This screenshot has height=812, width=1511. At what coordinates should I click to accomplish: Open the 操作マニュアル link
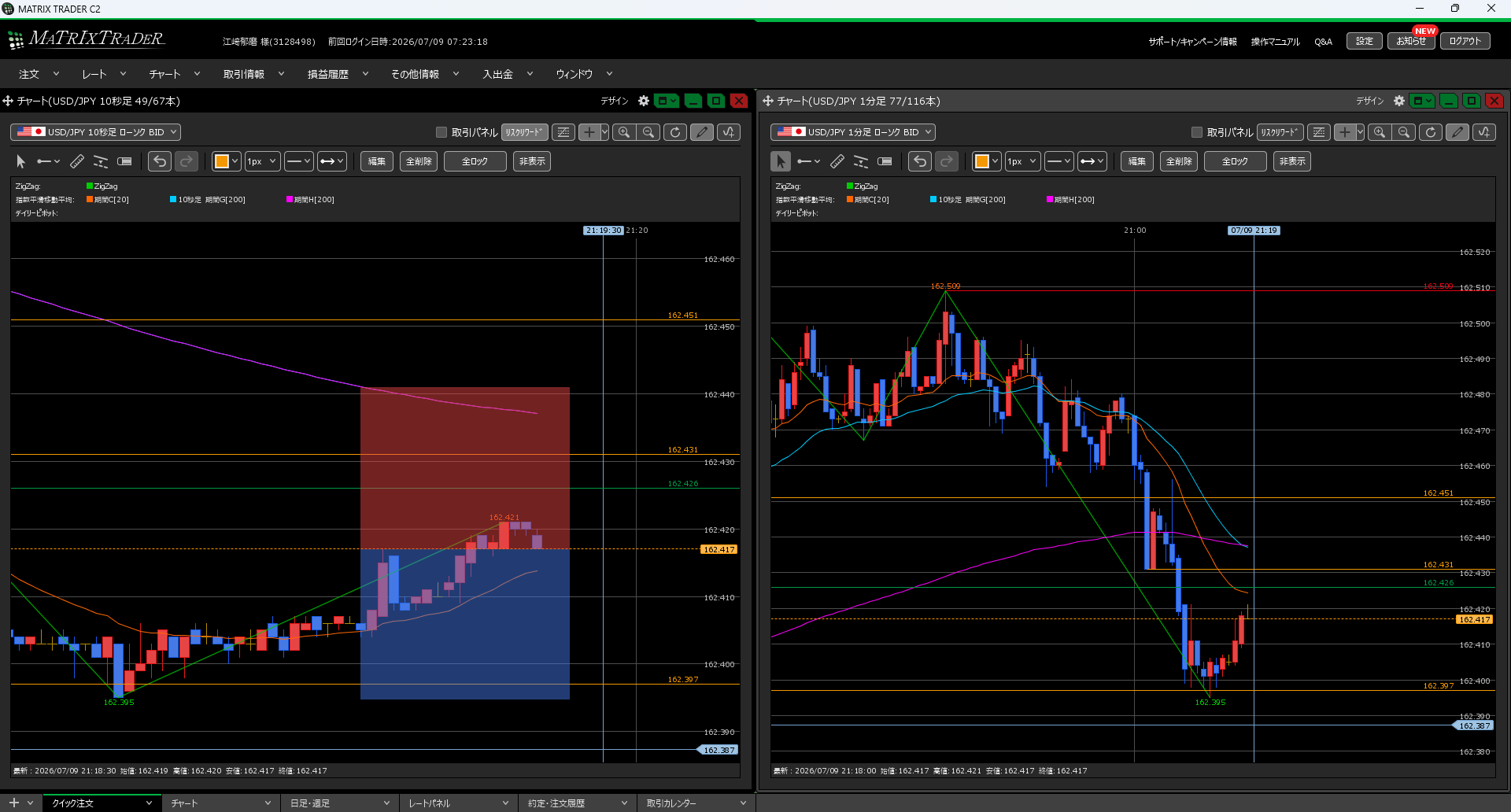(1275, 42)
